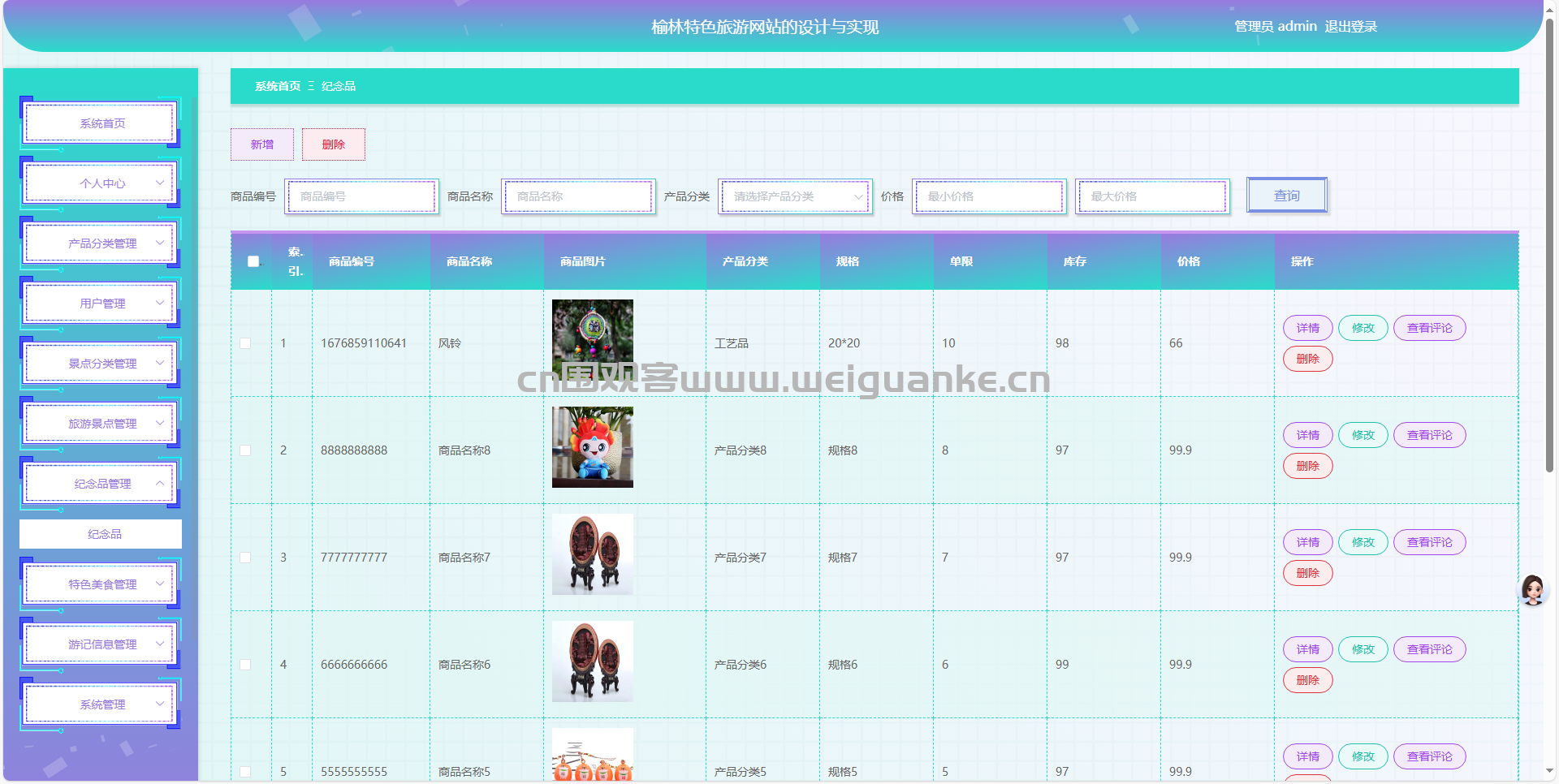The image size is (1559, 784).
Task: Open 详情 for 商品名称5 row
Action: point(1308,756)
